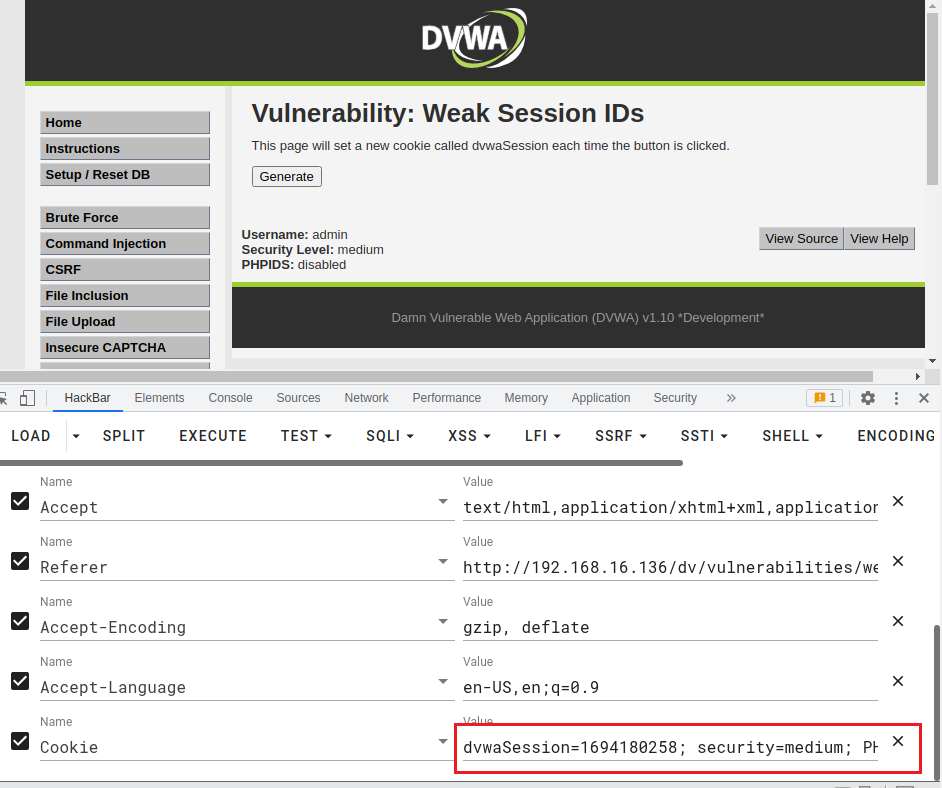The height and width of the screenshot is (788, 942).
Task: Click the page horizontal scrollbar
Action: pos(436,376)
